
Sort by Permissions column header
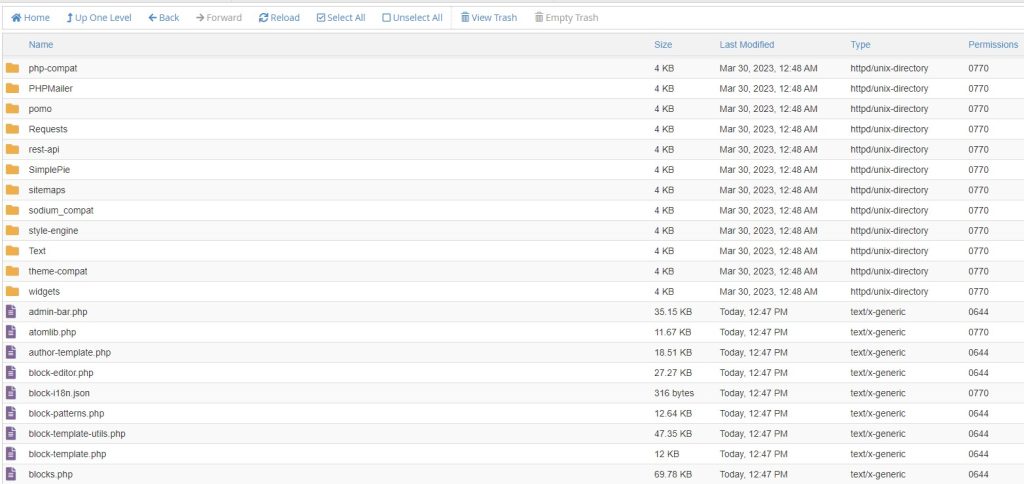(993, 44)
